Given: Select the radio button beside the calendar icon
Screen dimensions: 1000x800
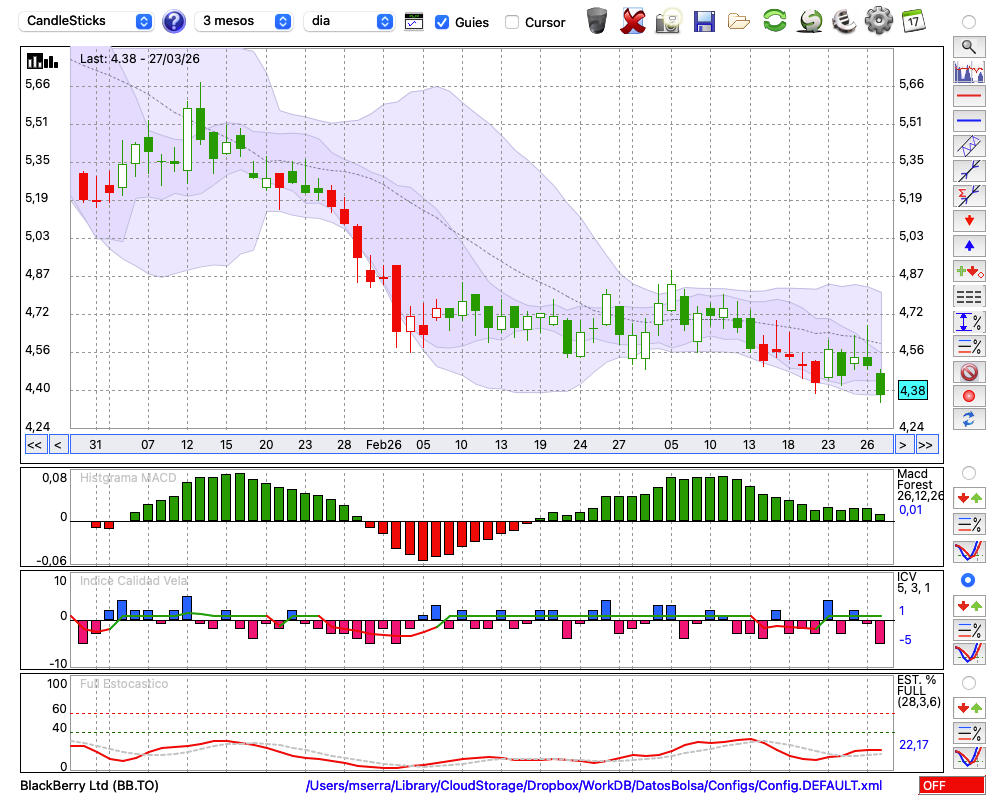Looking at the screenshot, I should pyautogui.click(x=969, y=22).
